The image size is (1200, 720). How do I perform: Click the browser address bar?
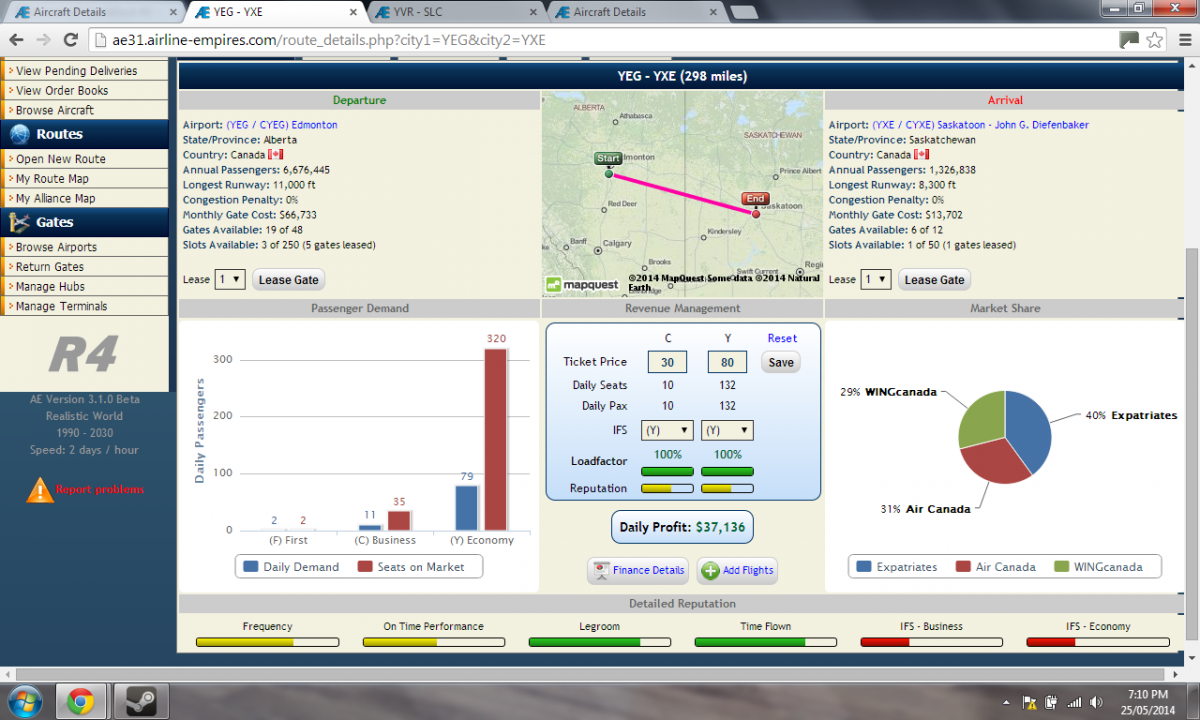pos(600,40)
